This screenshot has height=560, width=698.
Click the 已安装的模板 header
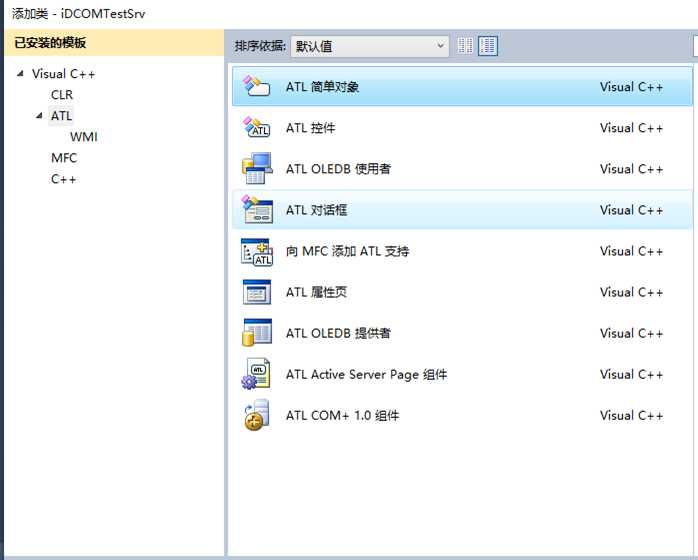point(114,43)
